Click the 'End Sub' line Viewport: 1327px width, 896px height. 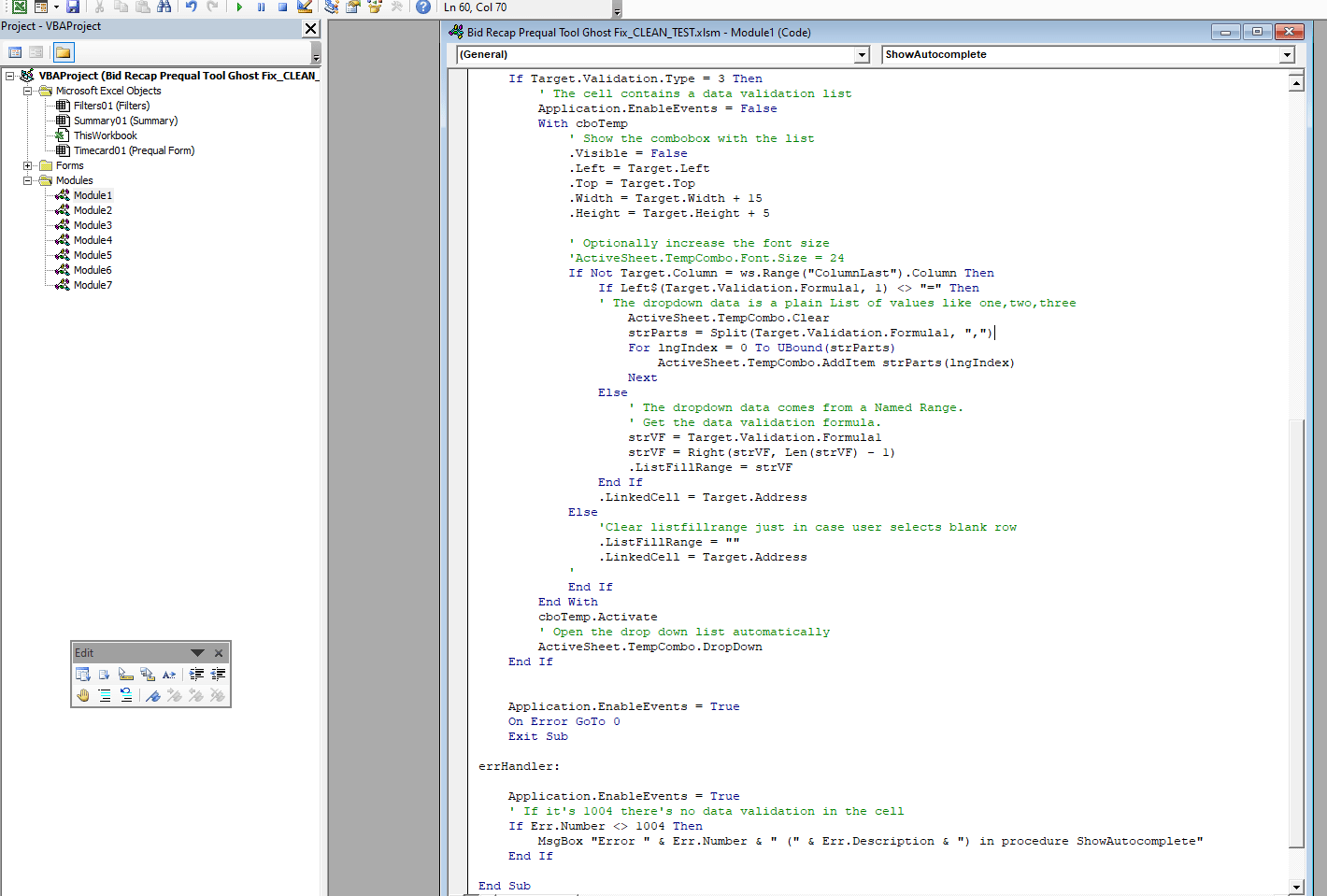click(x=504, y=886)
